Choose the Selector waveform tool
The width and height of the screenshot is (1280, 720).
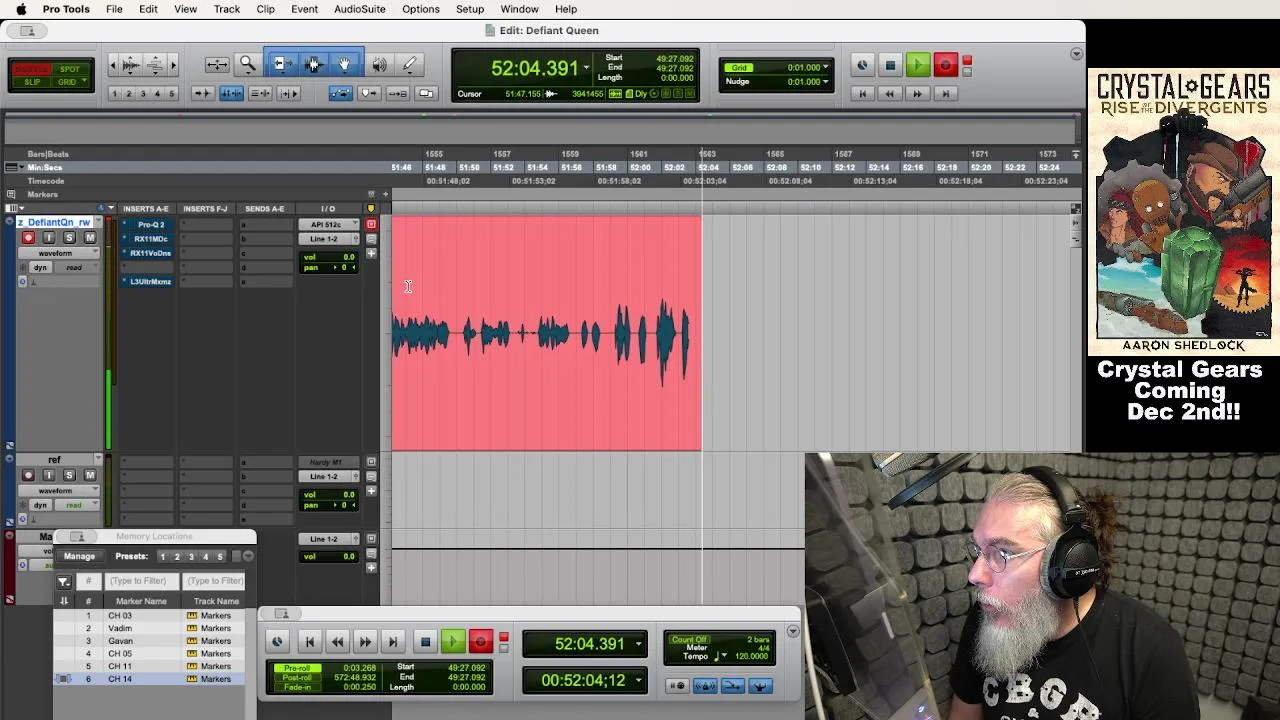pyautogui.click(x=313, y=65)
